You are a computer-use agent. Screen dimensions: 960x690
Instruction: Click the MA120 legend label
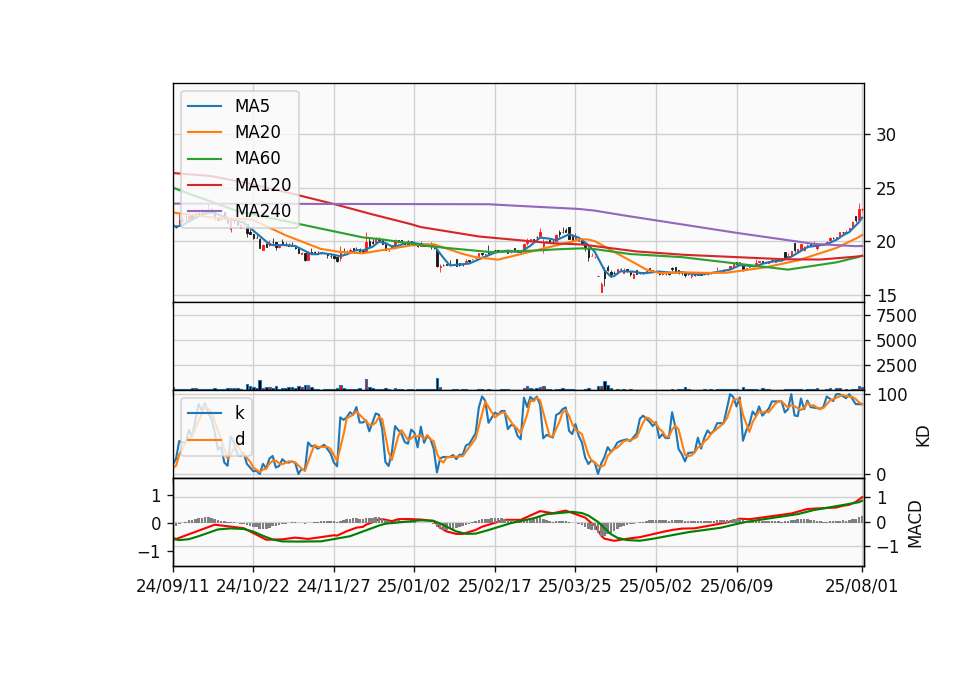click(x=263, y=184)
